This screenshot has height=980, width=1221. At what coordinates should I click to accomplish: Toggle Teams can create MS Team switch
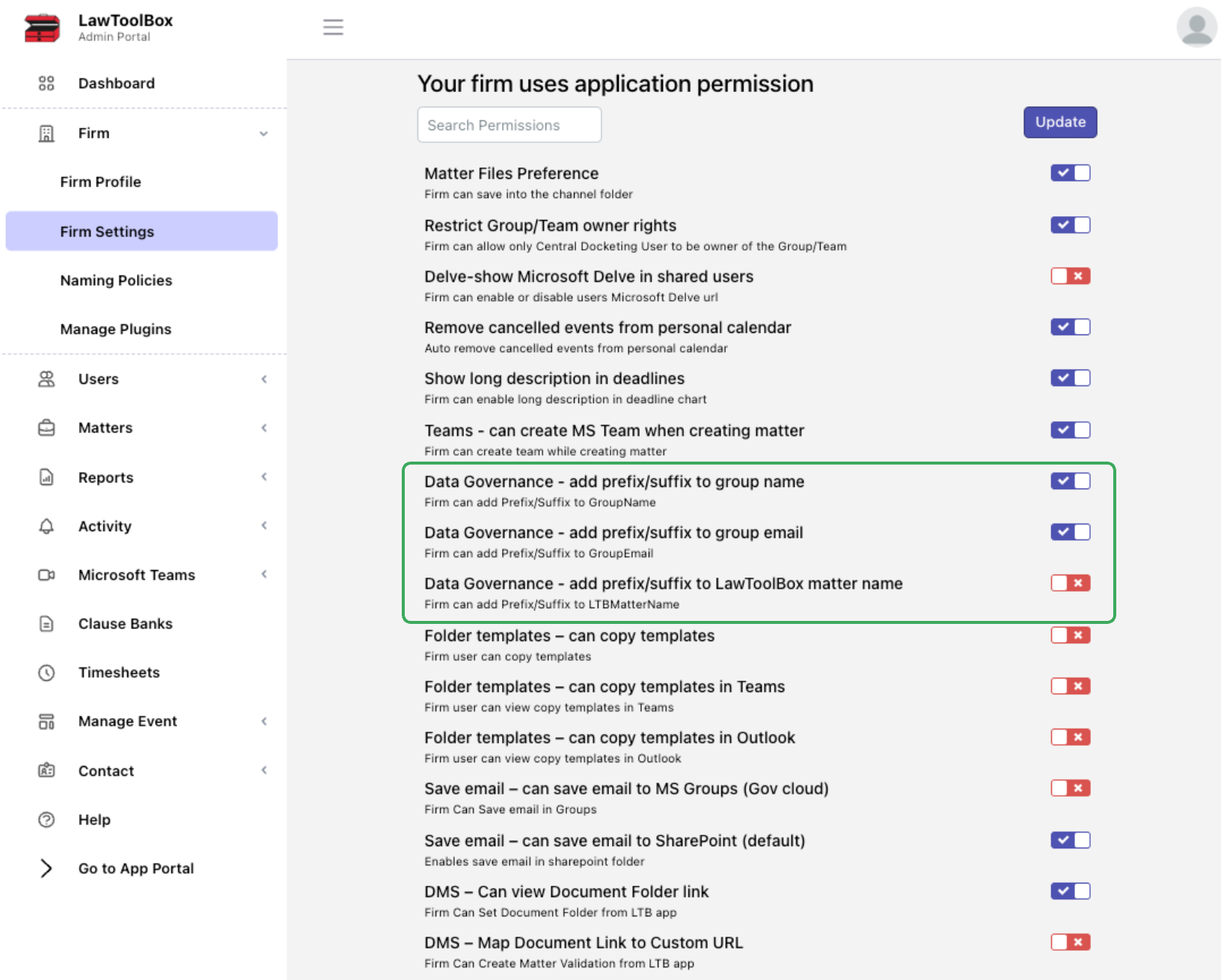tap(1070, 430)
